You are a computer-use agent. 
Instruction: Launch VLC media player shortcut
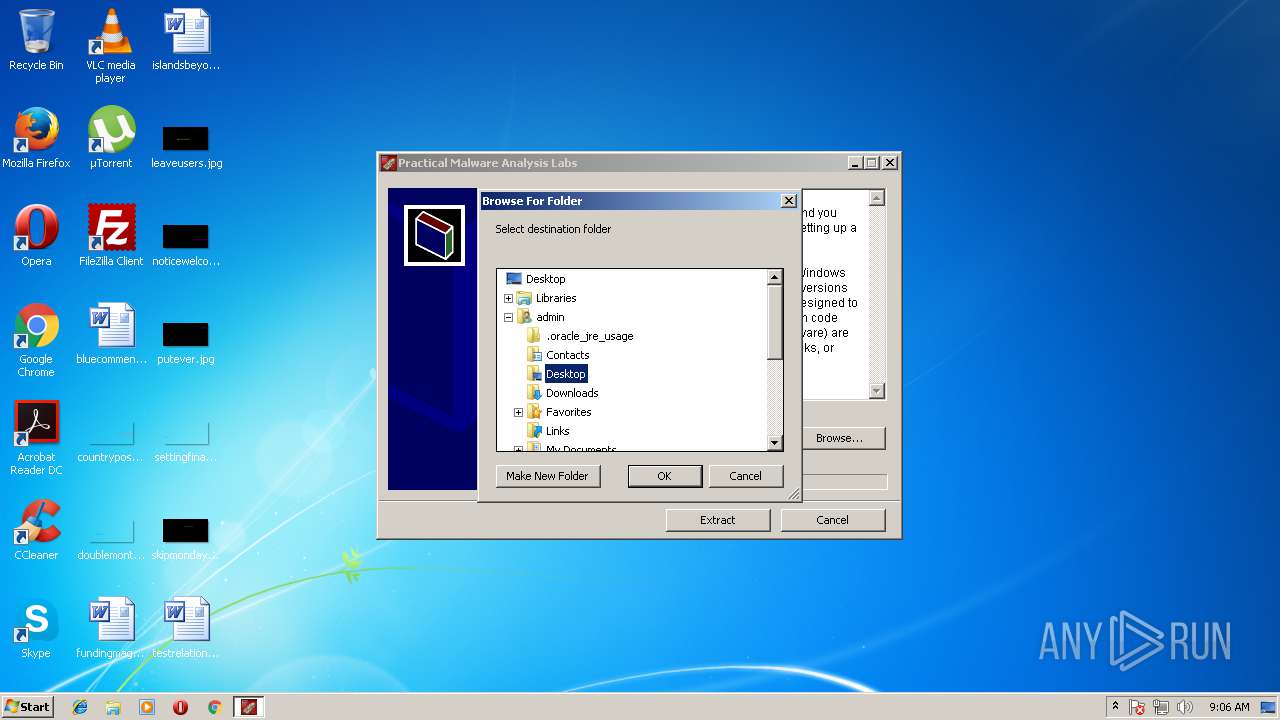pos(110,45)
